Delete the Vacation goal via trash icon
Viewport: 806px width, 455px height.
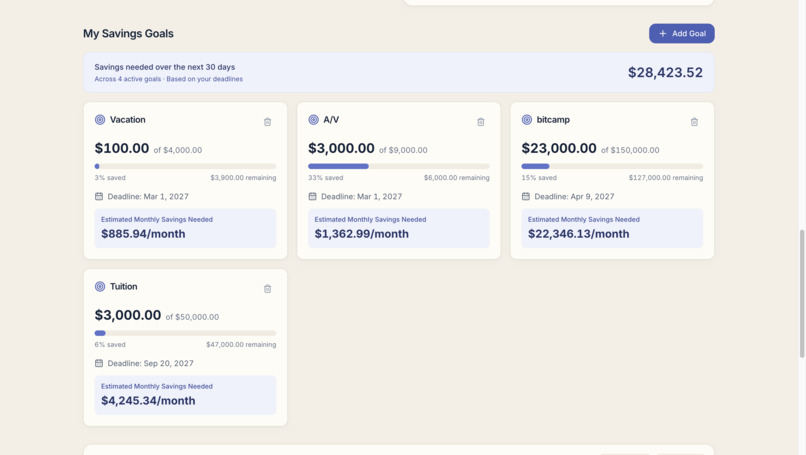tap(267, 122)
